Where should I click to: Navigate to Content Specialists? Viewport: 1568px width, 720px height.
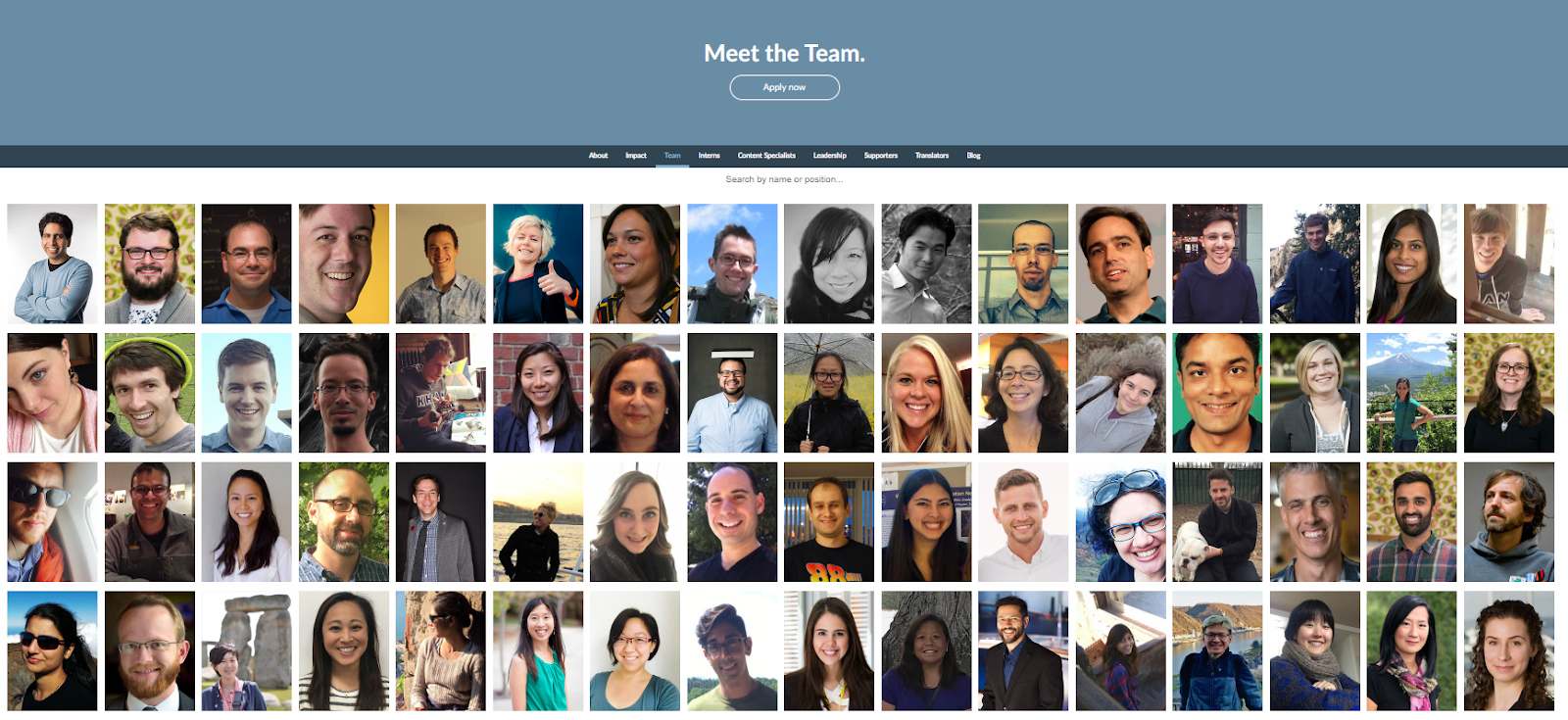766,156
